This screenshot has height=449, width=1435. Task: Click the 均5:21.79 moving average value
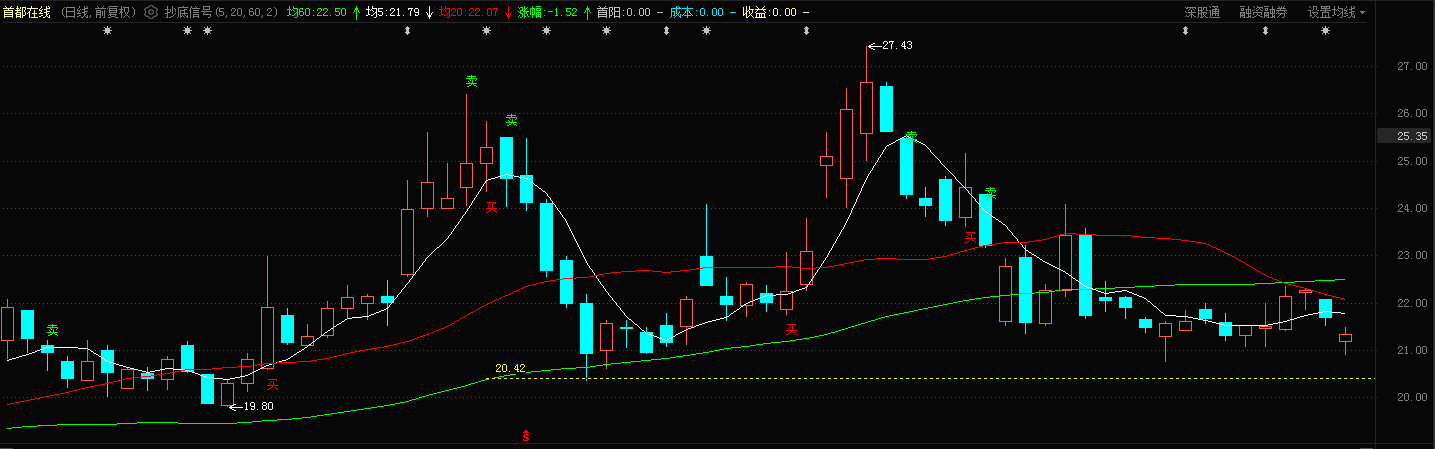(x=393, y=12)
